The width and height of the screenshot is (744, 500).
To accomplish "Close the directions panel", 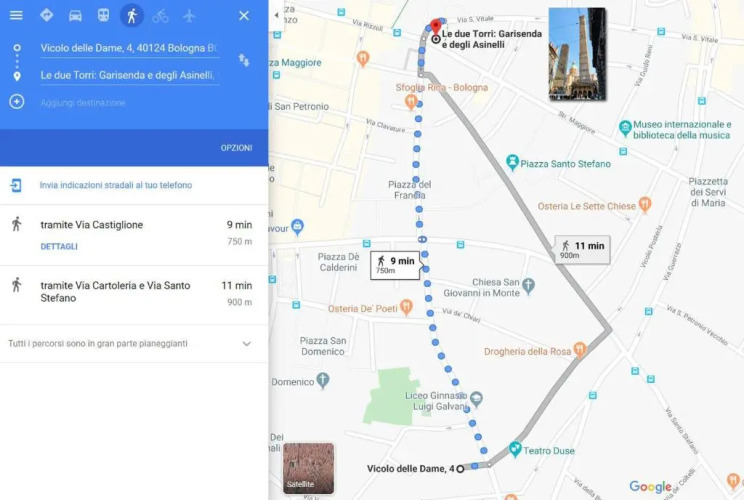I will (244, 16).
